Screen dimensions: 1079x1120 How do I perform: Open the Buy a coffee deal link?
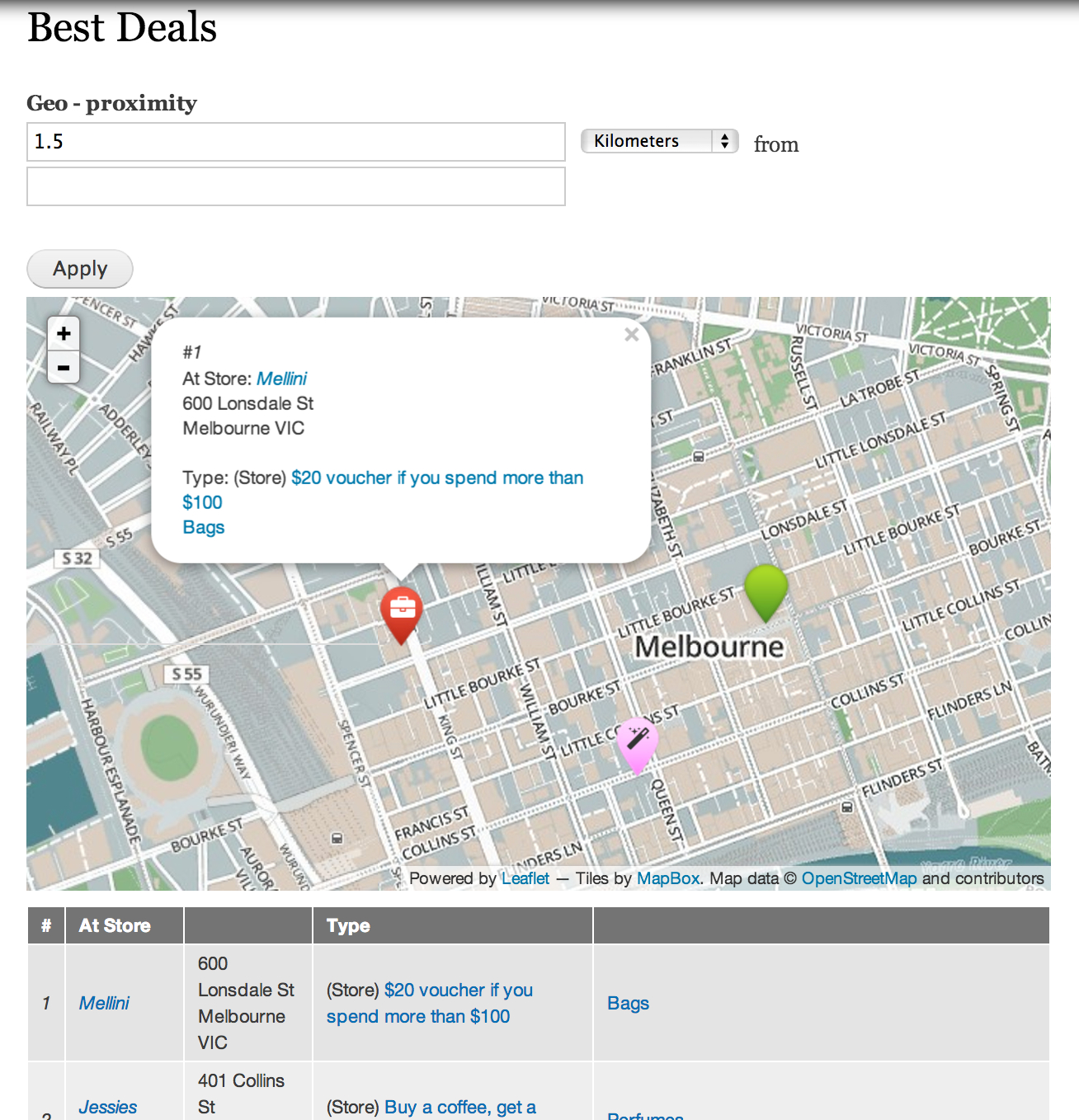click(459, 1107)
